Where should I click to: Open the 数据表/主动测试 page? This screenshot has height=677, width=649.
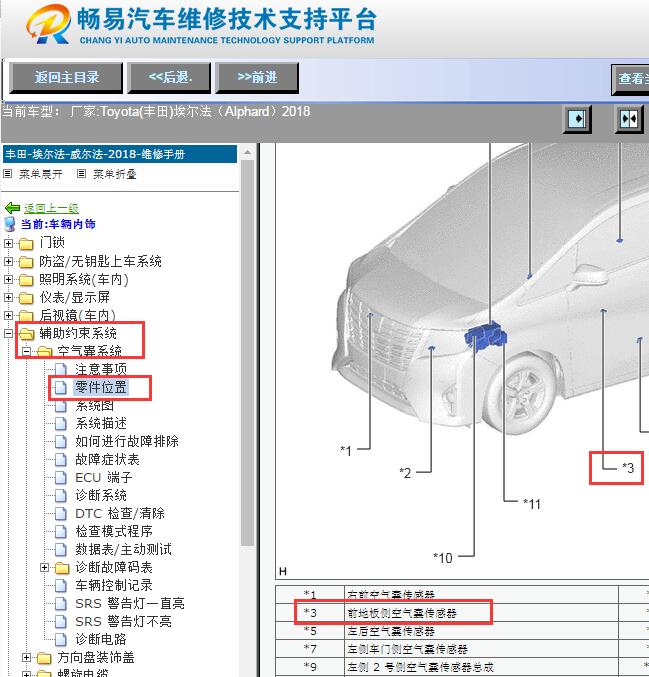123,549
